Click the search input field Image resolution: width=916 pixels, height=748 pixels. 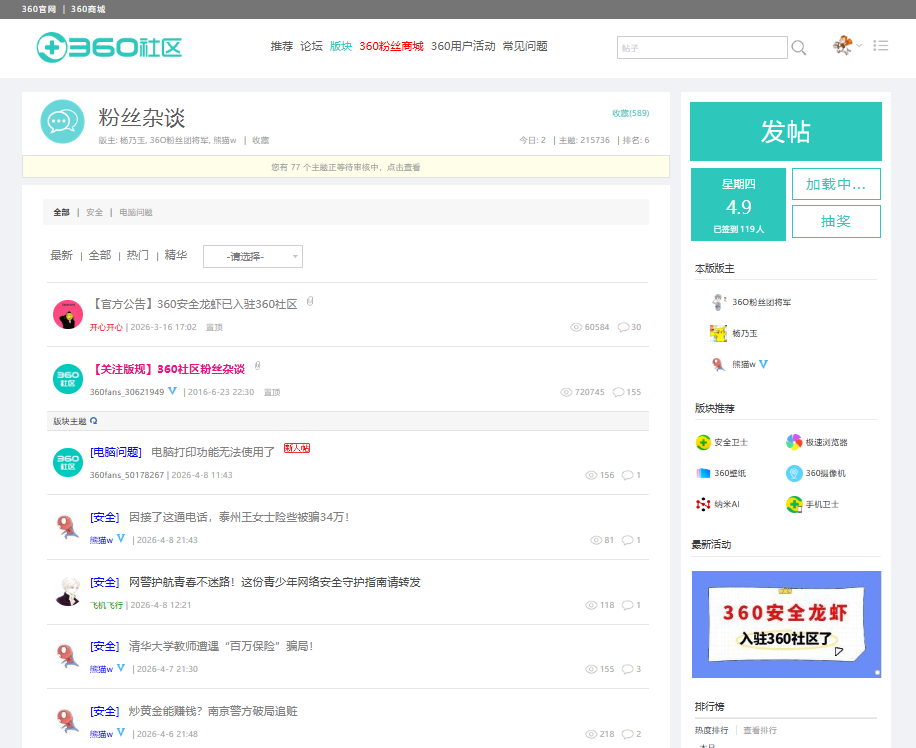point(702,48)
